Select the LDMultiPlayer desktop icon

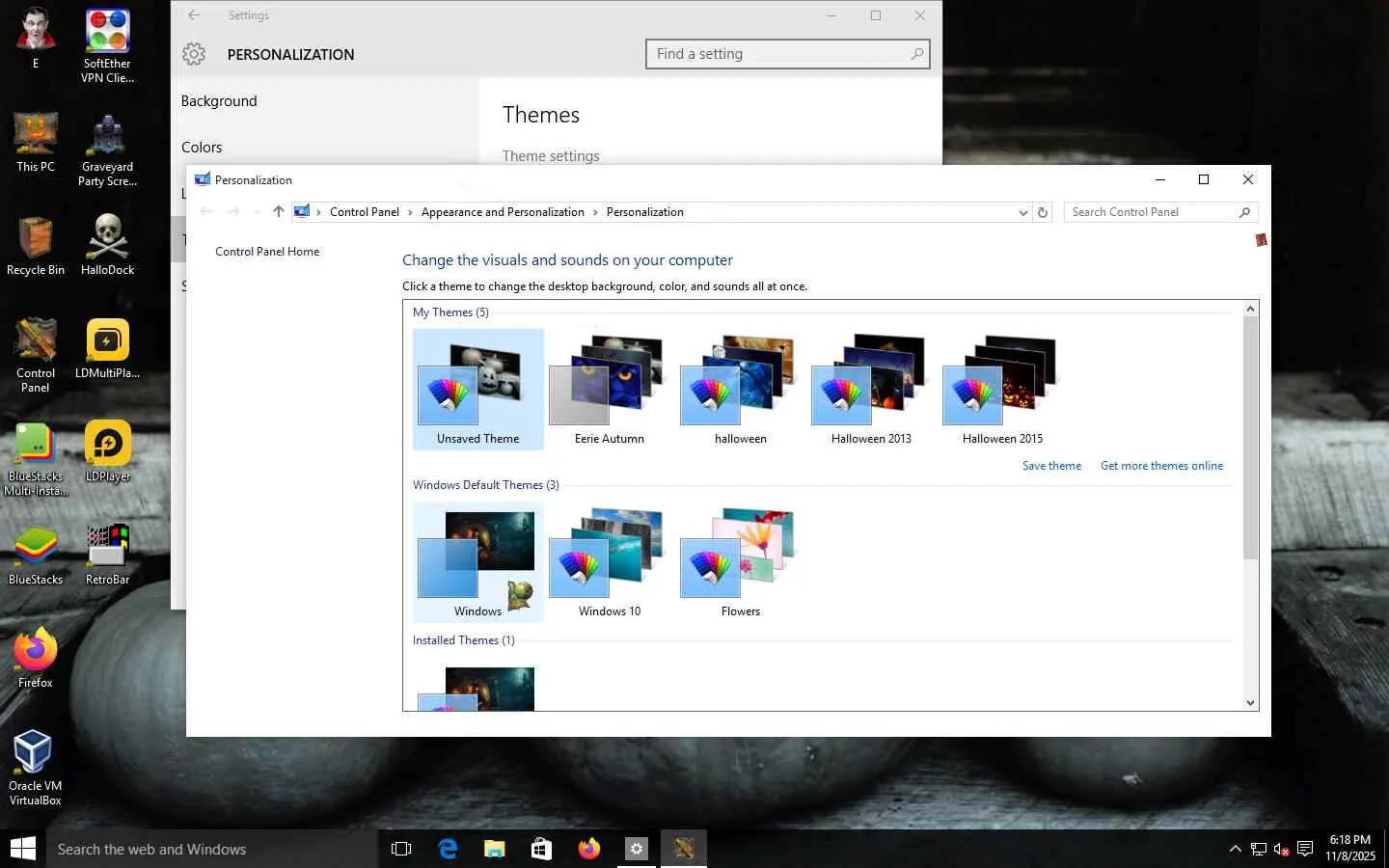tap(107, 349)
